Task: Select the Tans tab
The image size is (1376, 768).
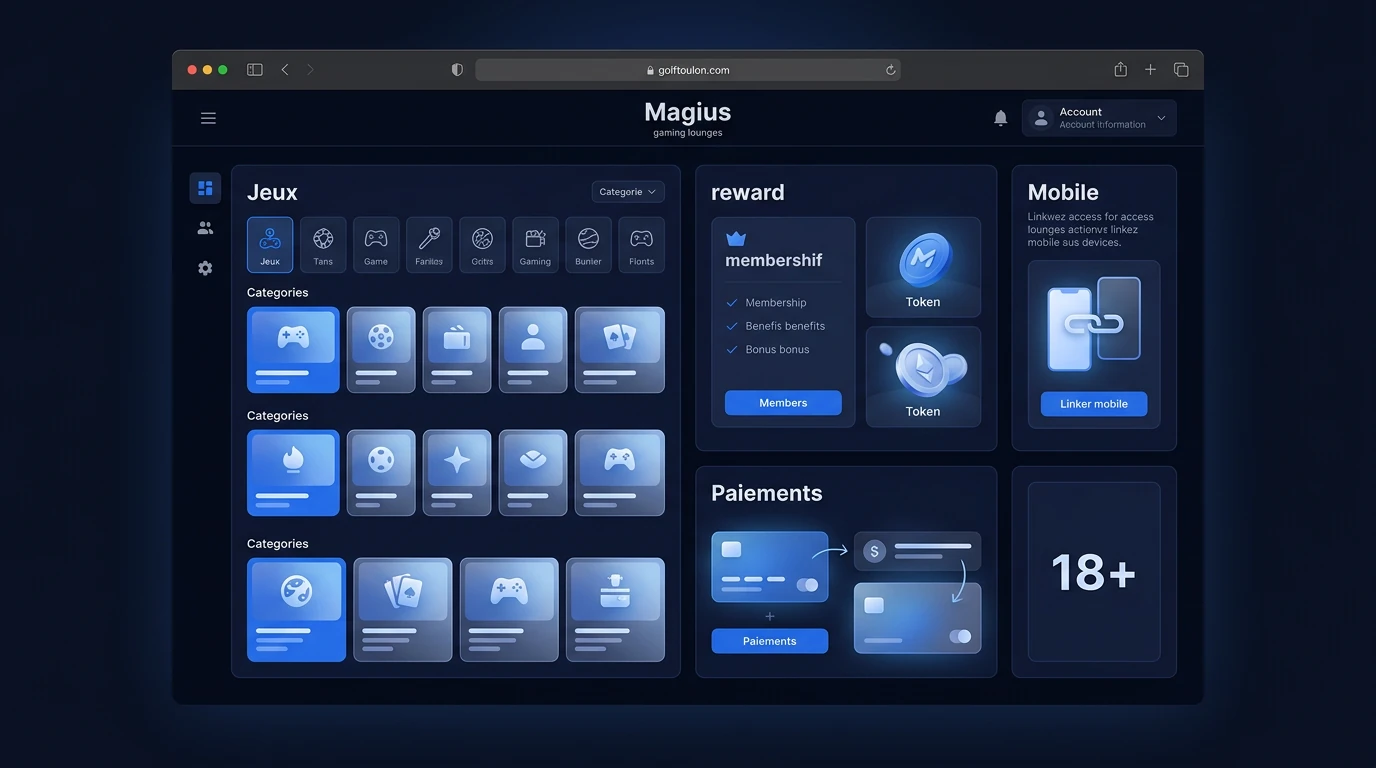Action: (x=323, y=245)
